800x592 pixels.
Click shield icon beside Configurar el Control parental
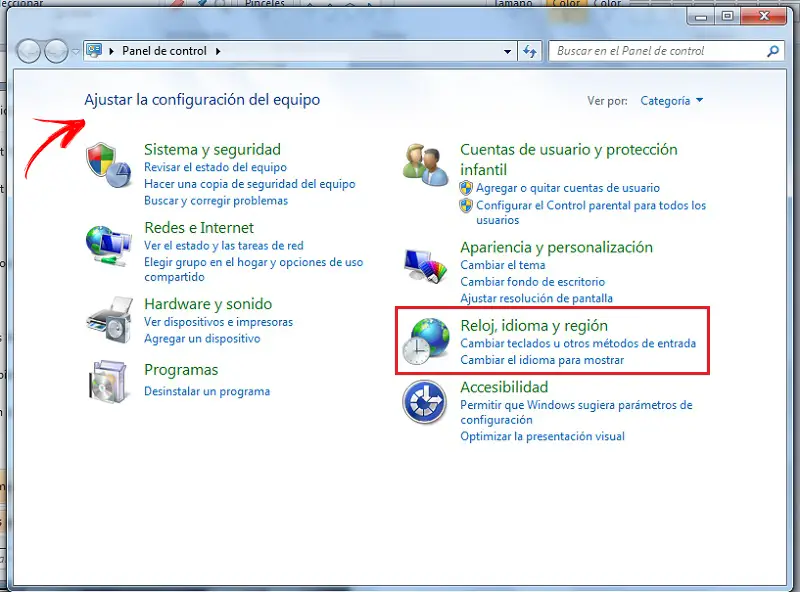pos(466,206)
